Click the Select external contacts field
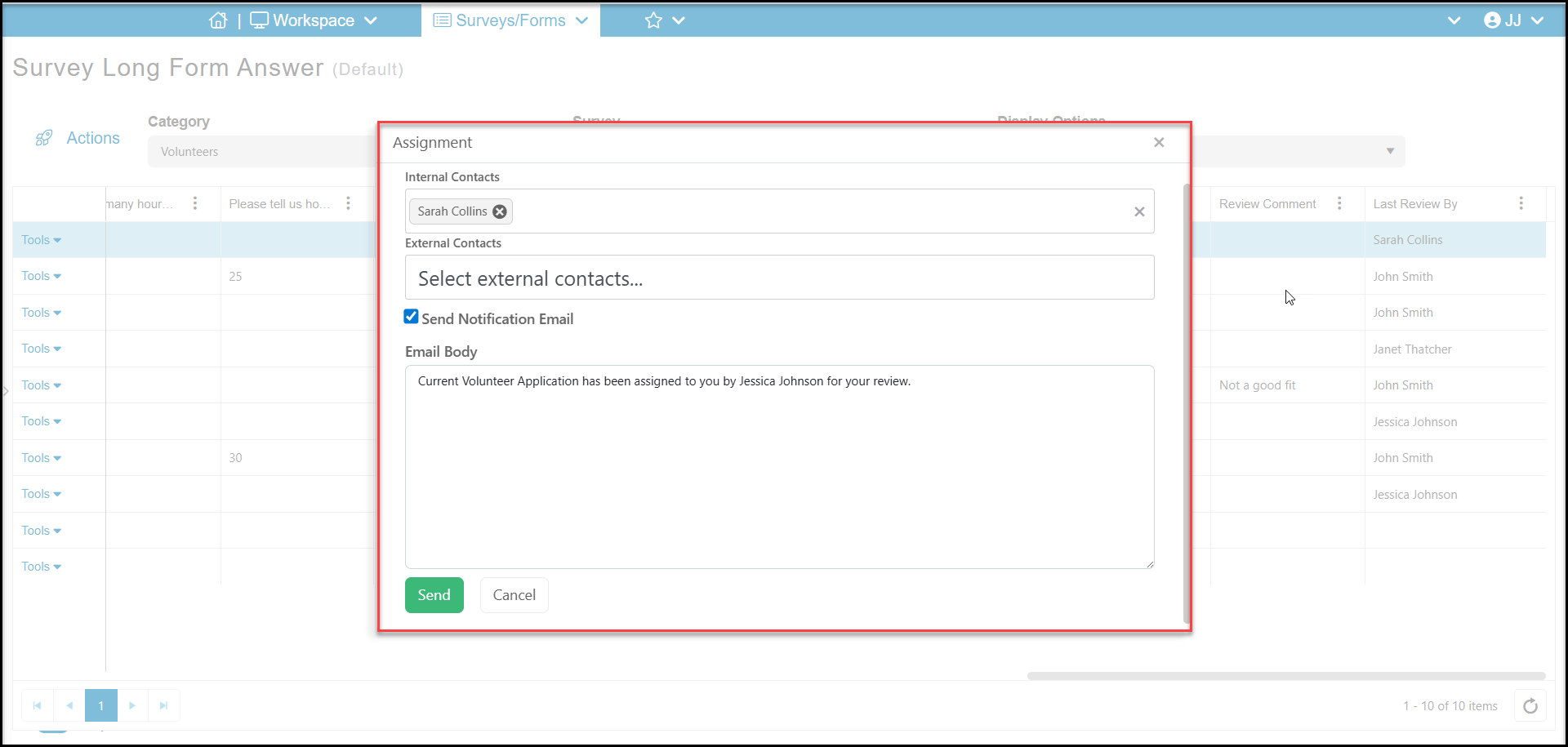Screen dimensions: 1568x747 click(x=780, y=278)
